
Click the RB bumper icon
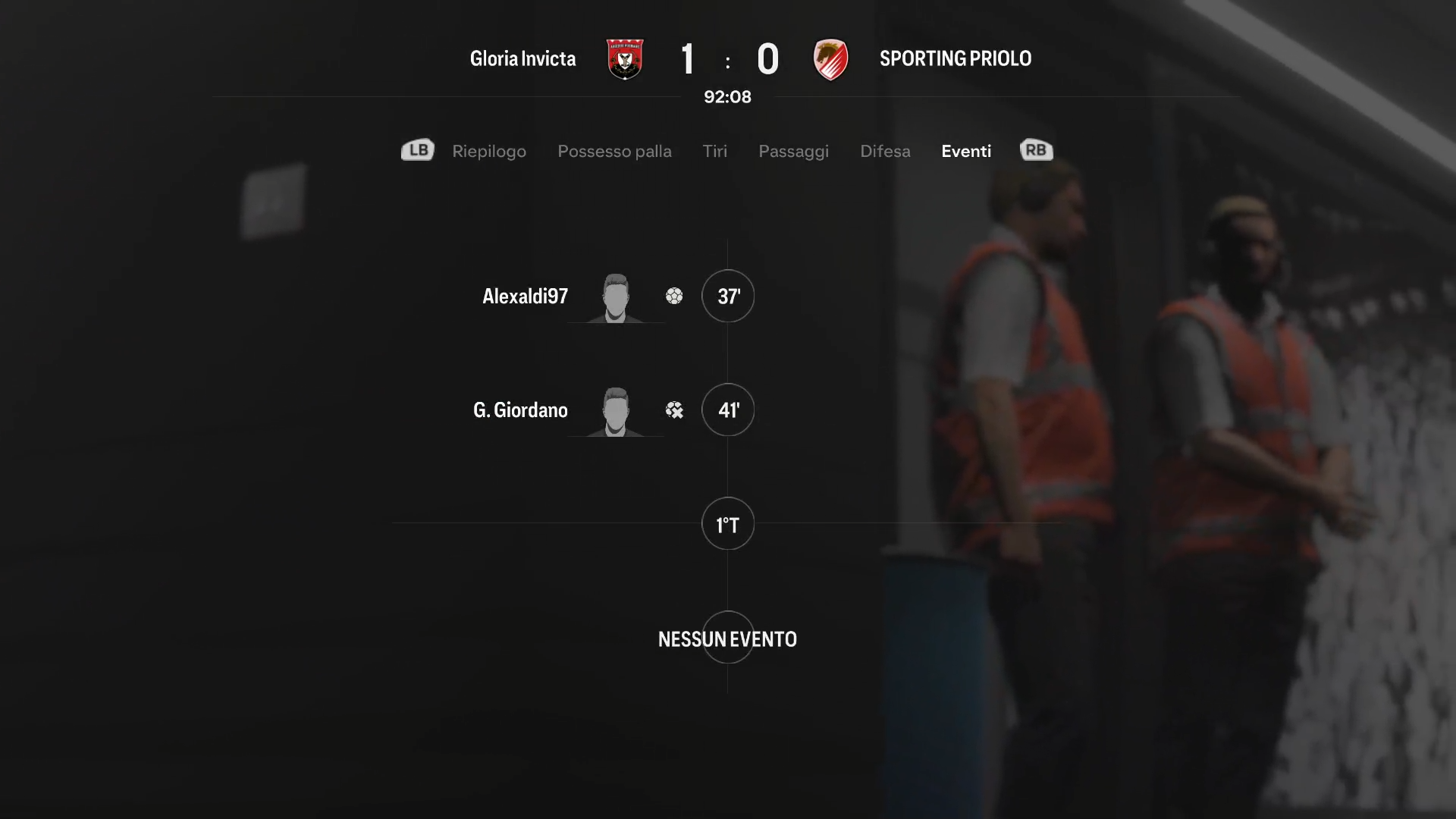[x=1036, y=150]
